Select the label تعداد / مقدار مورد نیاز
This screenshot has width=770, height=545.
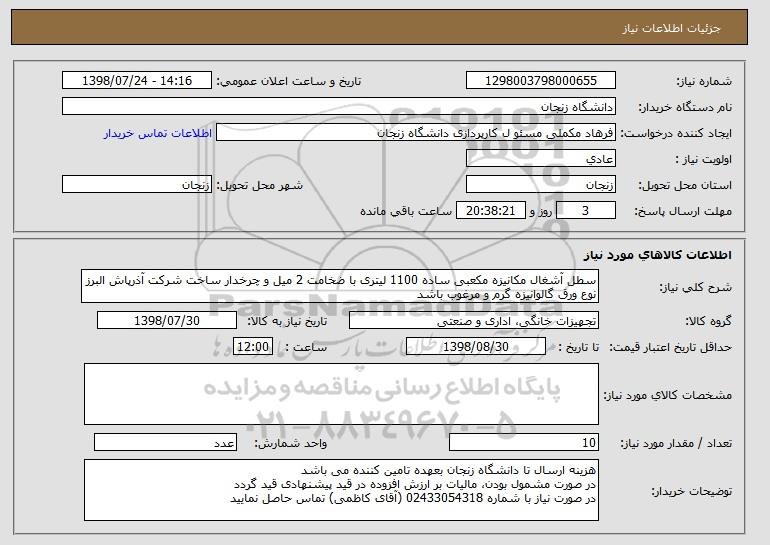[676, 443]
